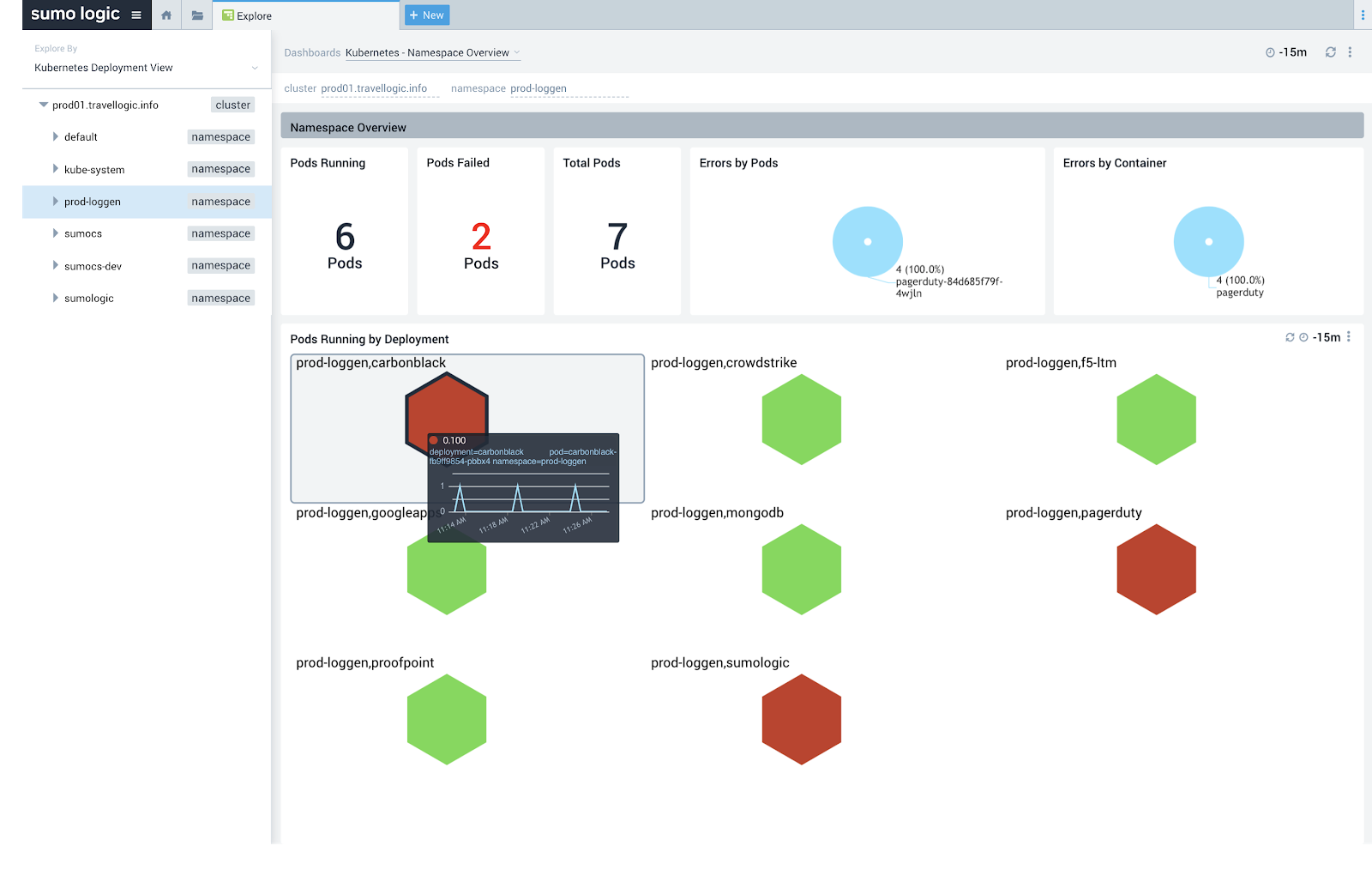
Task: Click the Total Pods value of 7
Action: coord(617,237)
